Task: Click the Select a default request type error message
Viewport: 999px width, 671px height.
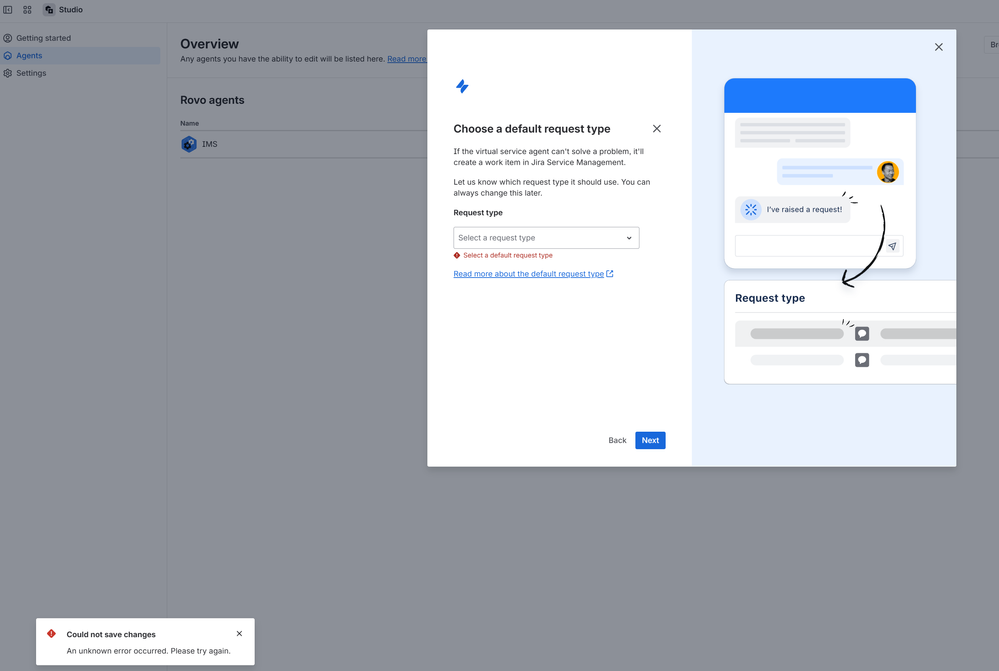Action: [508, 256]
